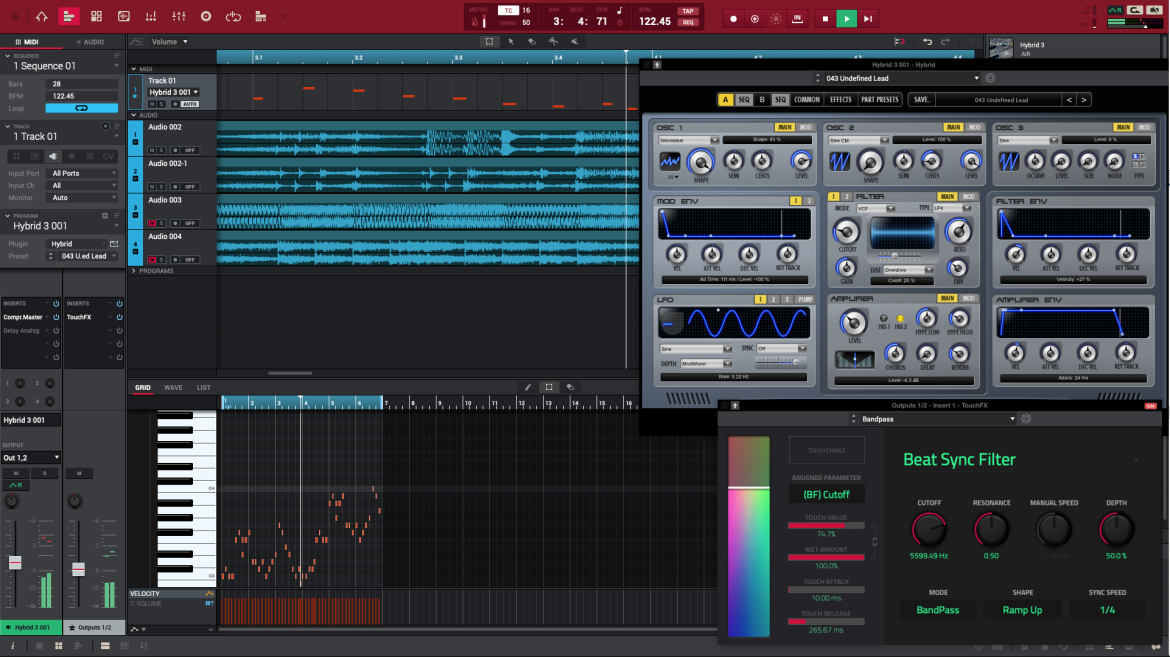Viewport: 1170px width, 657px height.
Task: Click the Overdub button
Action: (754, 19)
